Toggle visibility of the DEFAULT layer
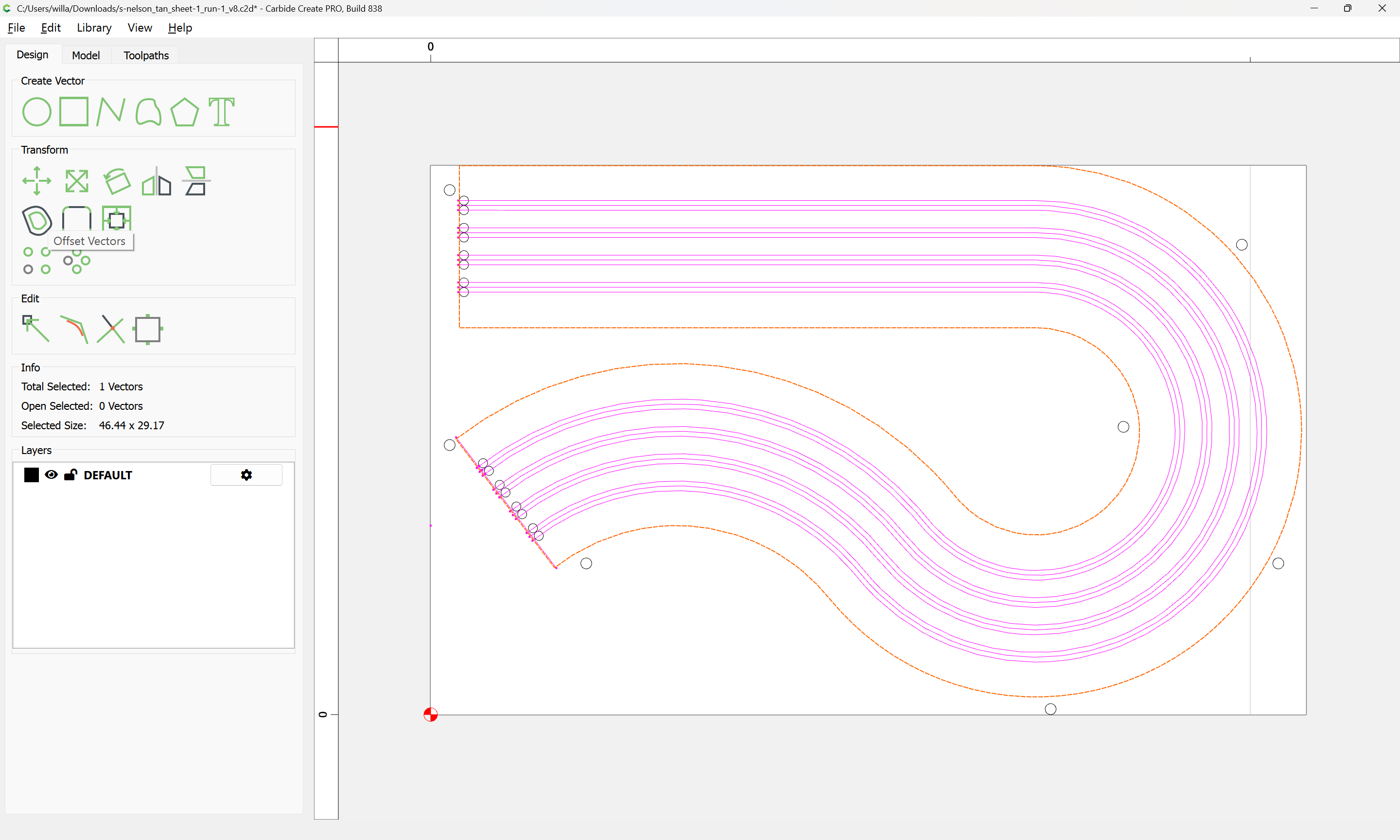This screenshot has height=840, width=1400. (52, 475)
